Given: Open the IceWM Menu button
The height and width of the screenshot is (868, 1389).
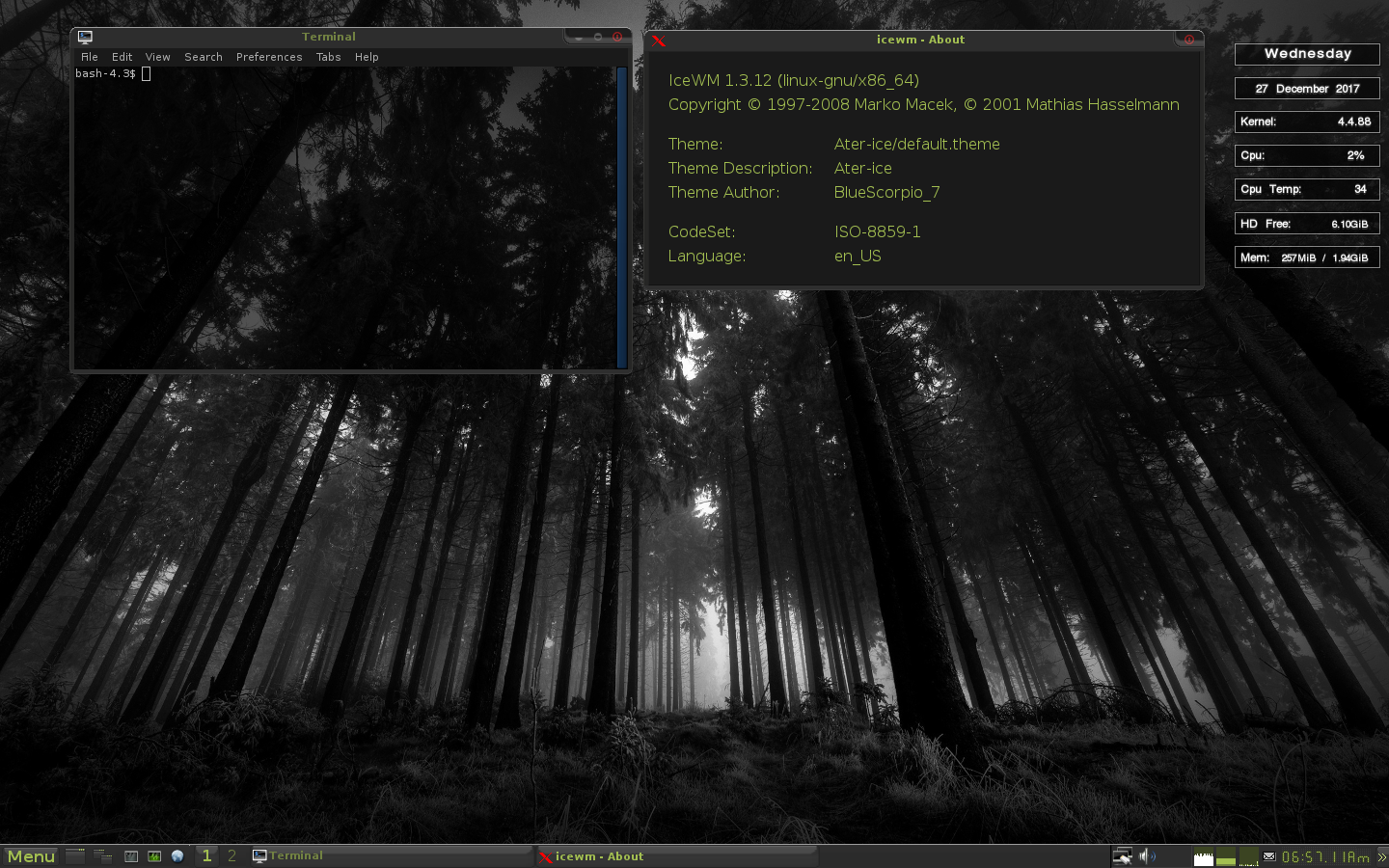Looking at the screenshot, I should point(31,856).
